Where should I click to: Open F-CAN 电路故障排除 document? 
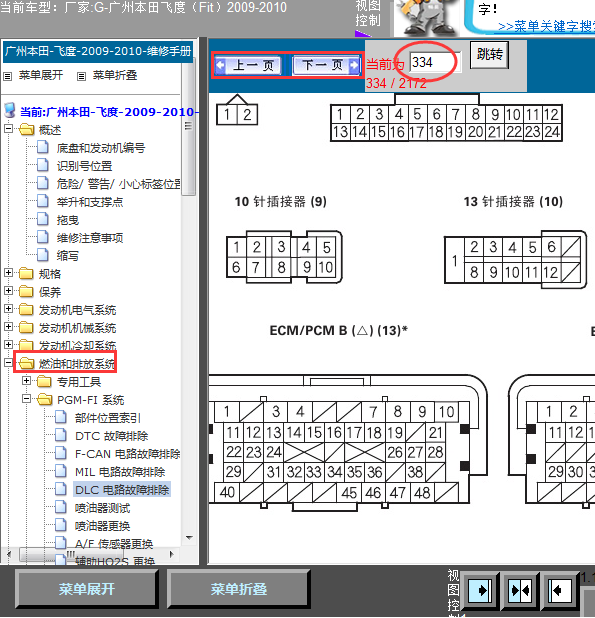(x=128, y=454)
